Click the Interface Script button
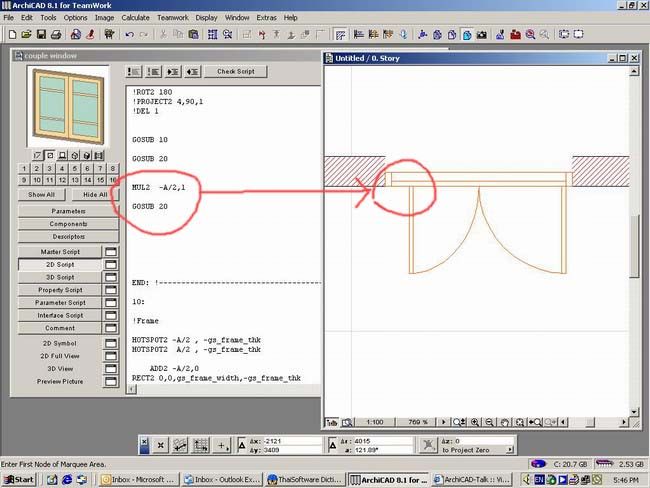The width and height of the screenshot is (650, 488). pos(60,316)
